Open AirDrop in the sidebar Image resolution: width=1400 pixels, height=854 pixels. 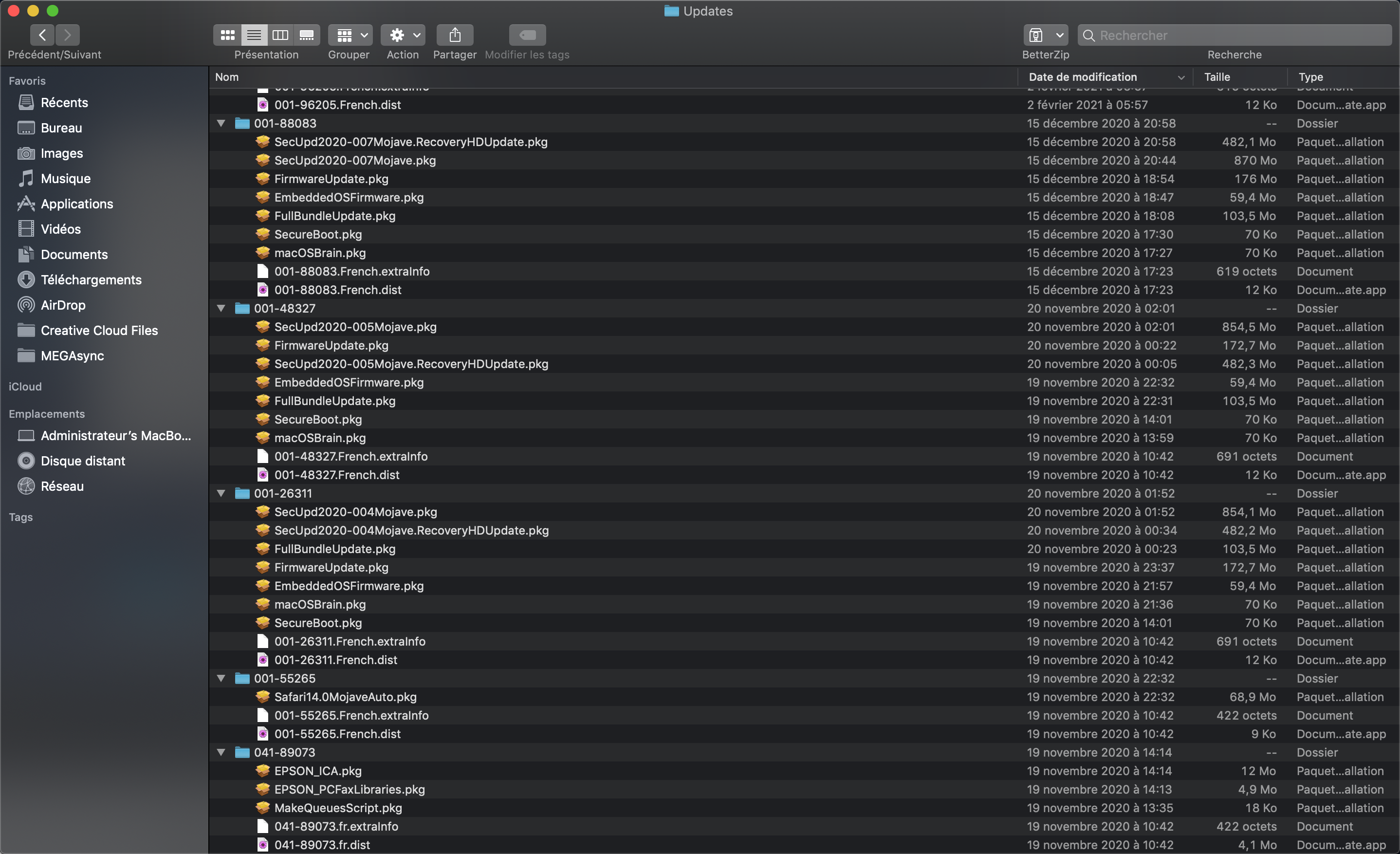coord(63,305)
